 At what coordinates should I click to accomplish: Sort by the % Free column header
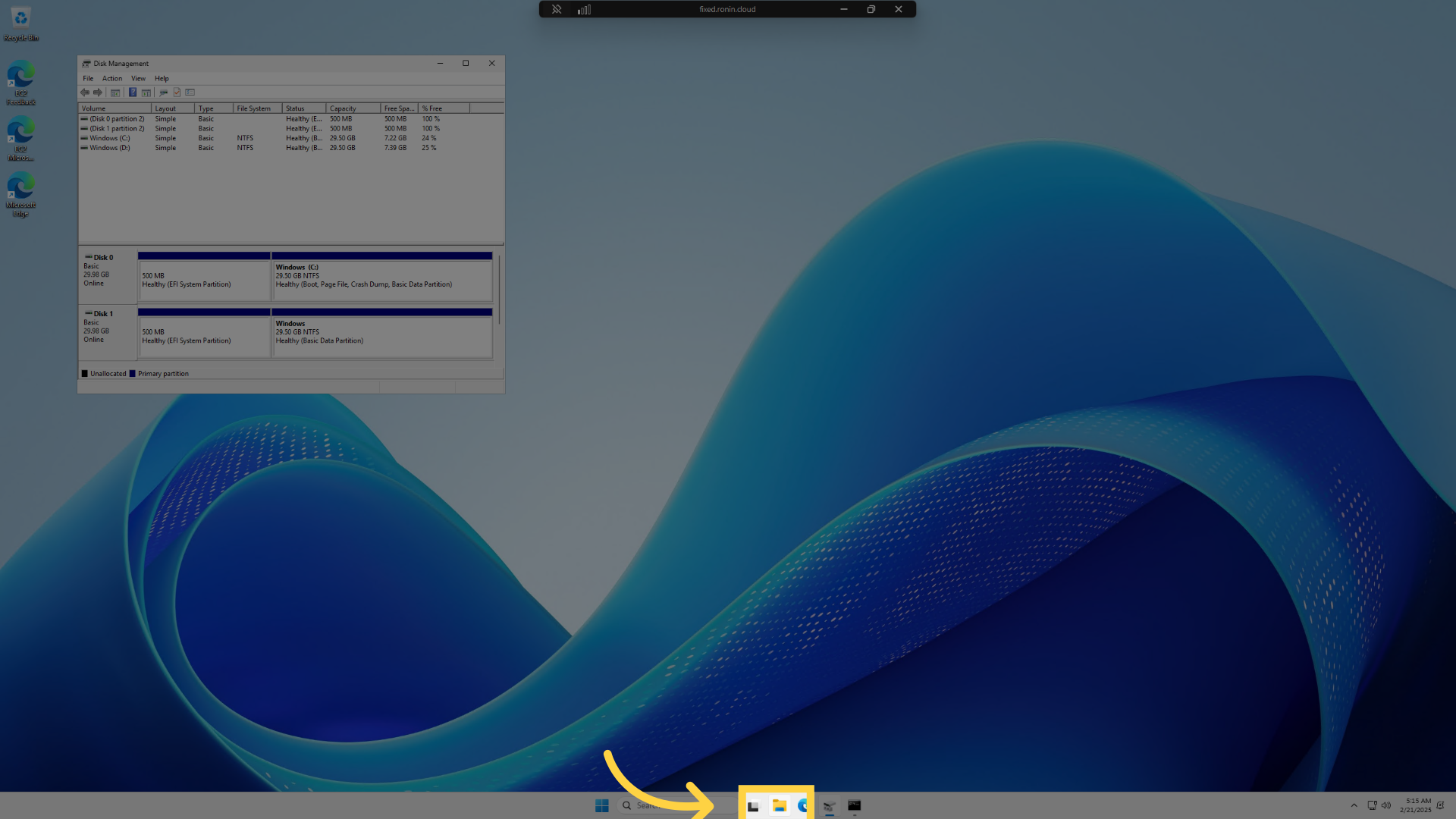444,108
